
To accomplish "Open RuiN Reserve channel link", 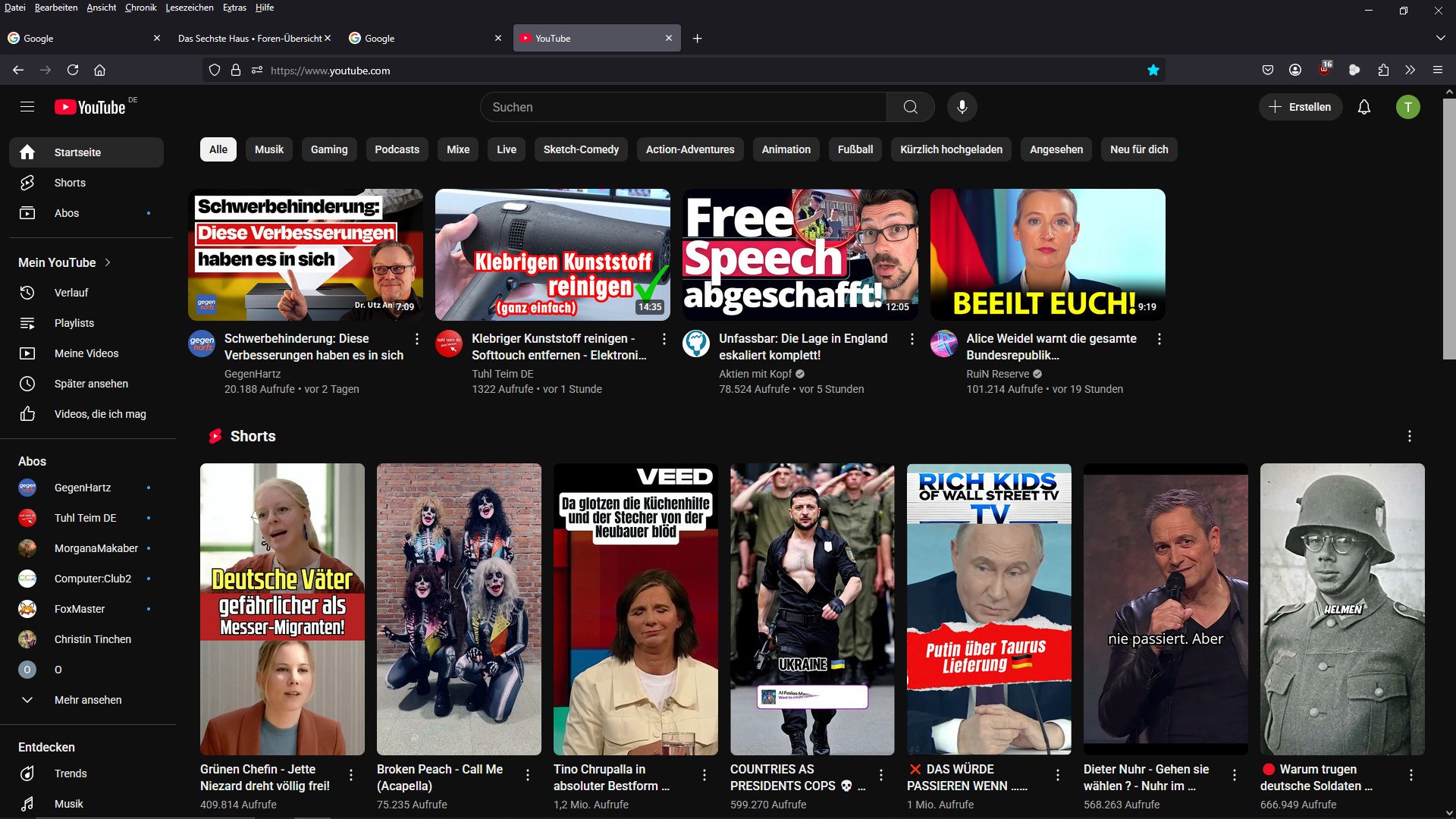I will tap(997, 374).
